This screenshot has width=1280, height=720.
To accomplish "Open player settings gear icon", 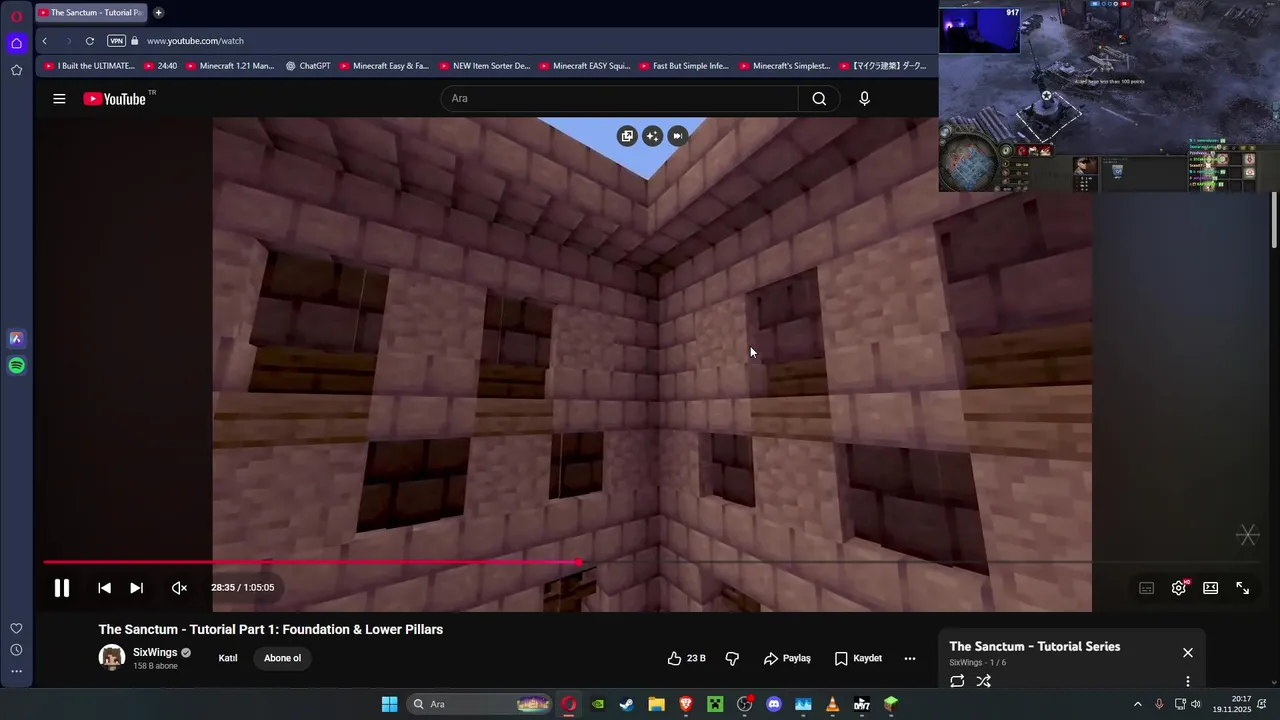I will pos(1179,588).
